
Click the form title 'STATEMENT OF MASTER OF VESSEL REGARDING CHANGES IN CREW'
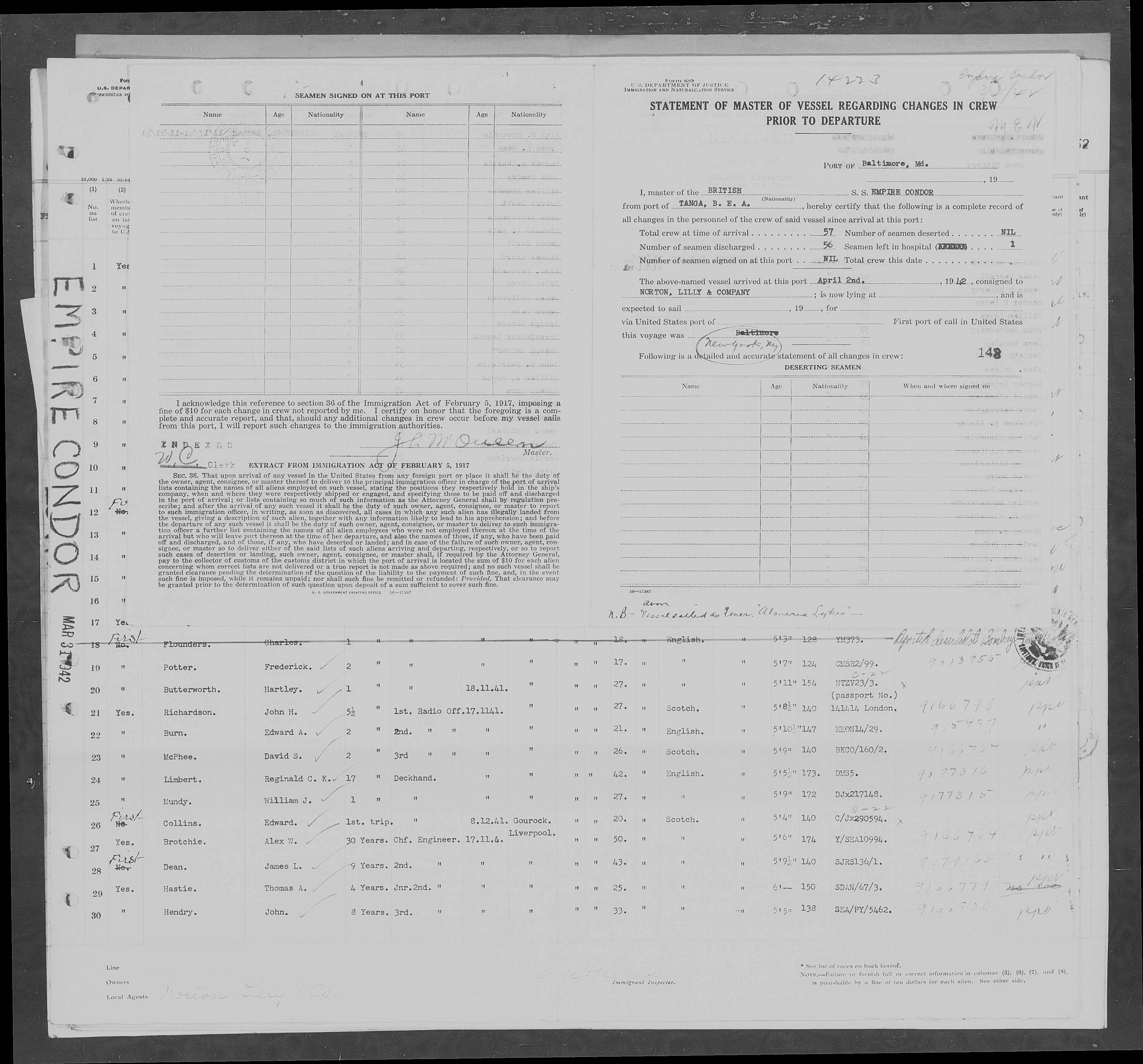click(823, 106)
